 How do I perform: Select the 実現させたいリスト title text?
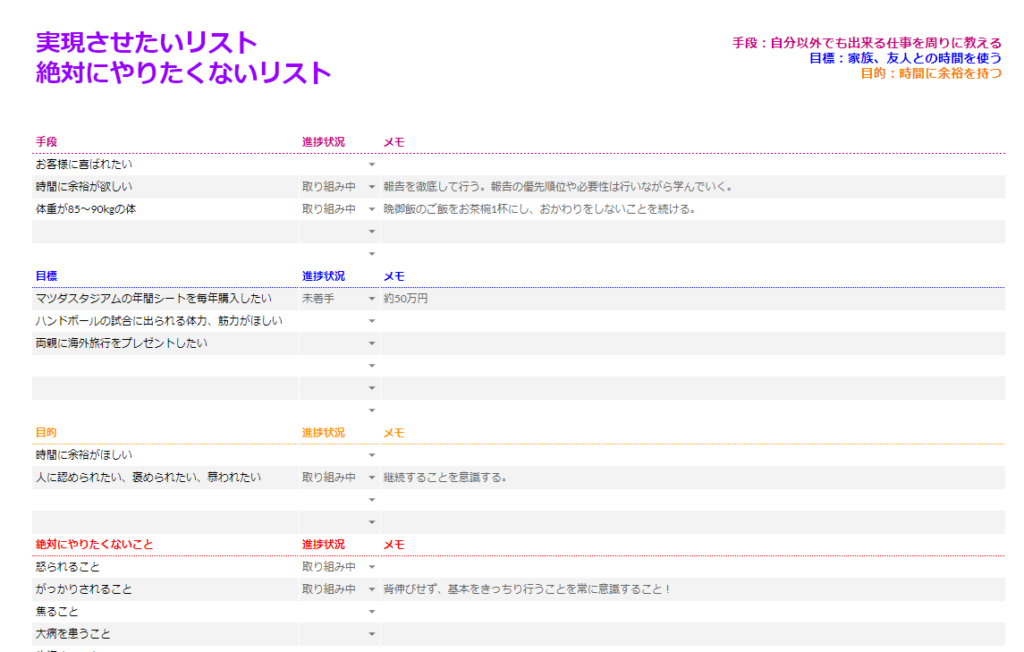[x=147, y=42]
